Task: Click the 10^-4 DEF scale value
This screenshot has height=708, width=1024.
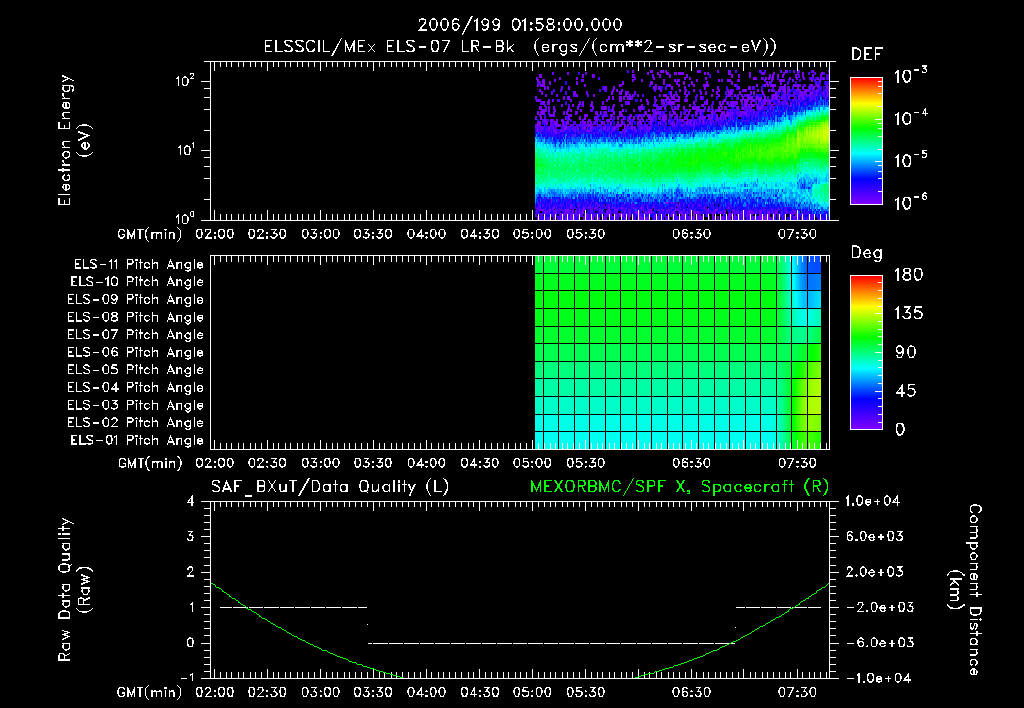Action: click(910, 118)
